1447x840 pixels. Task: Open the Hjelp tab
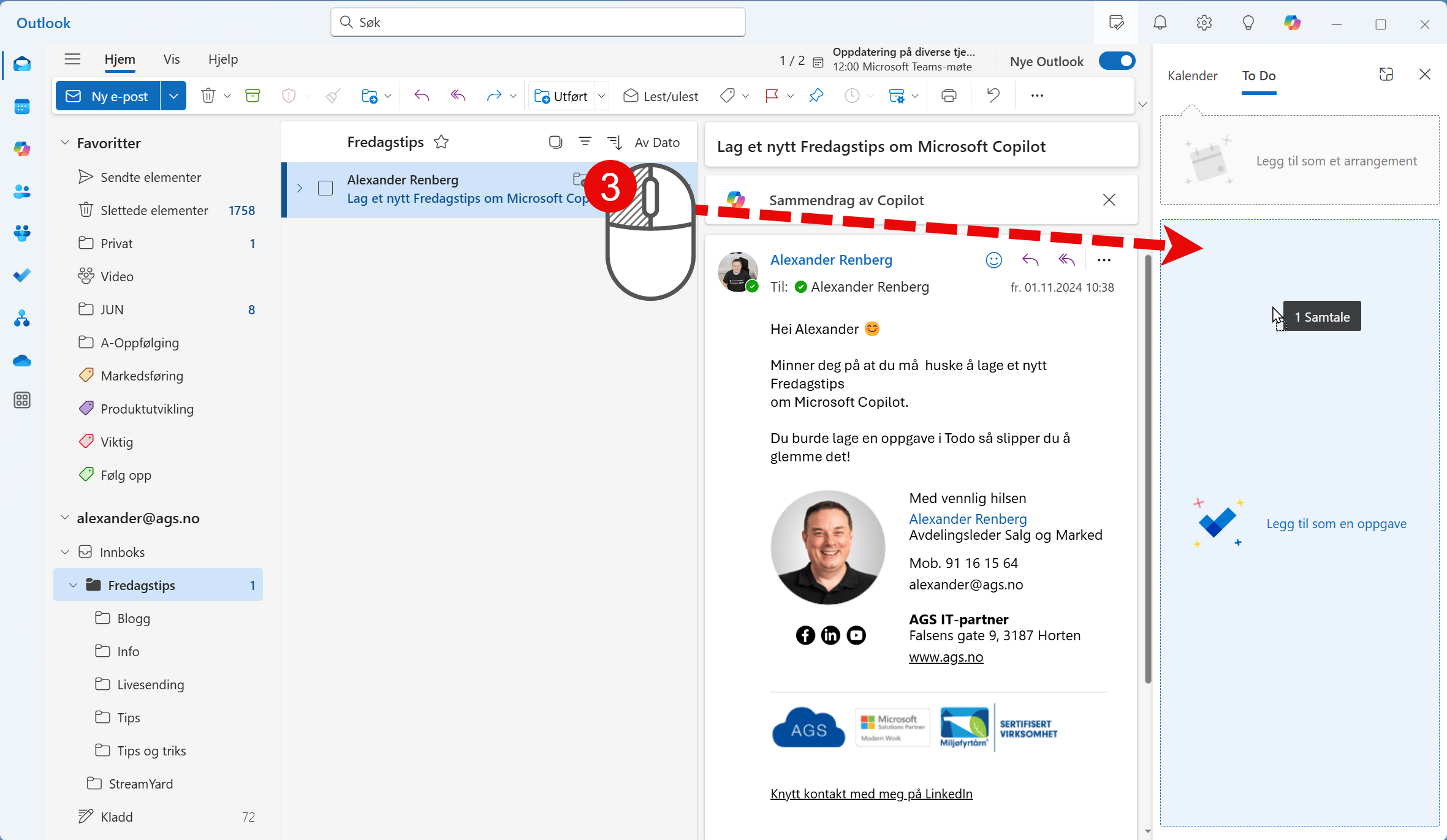223,59
